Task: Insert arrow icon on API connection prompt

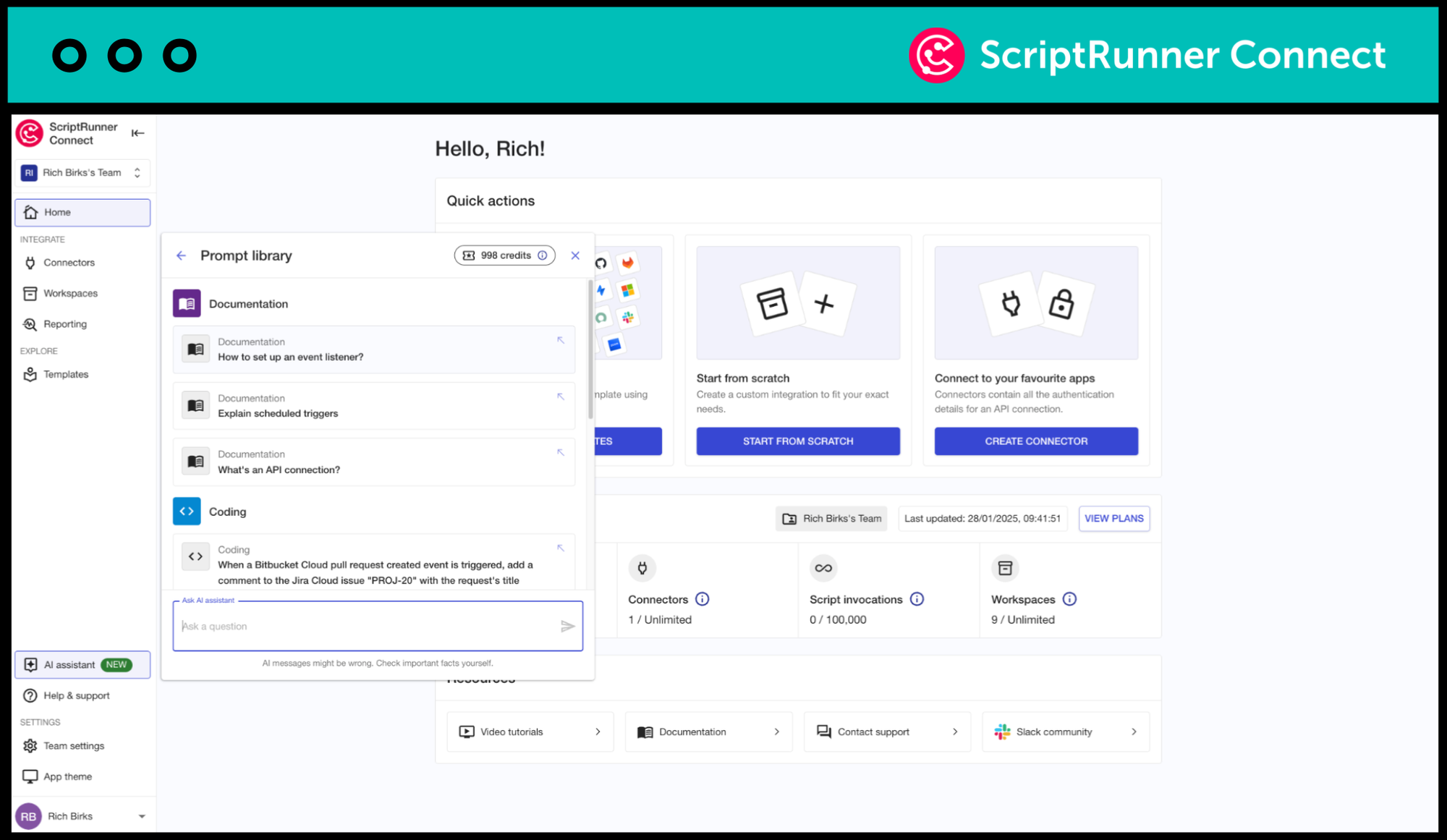Action: 560,452
